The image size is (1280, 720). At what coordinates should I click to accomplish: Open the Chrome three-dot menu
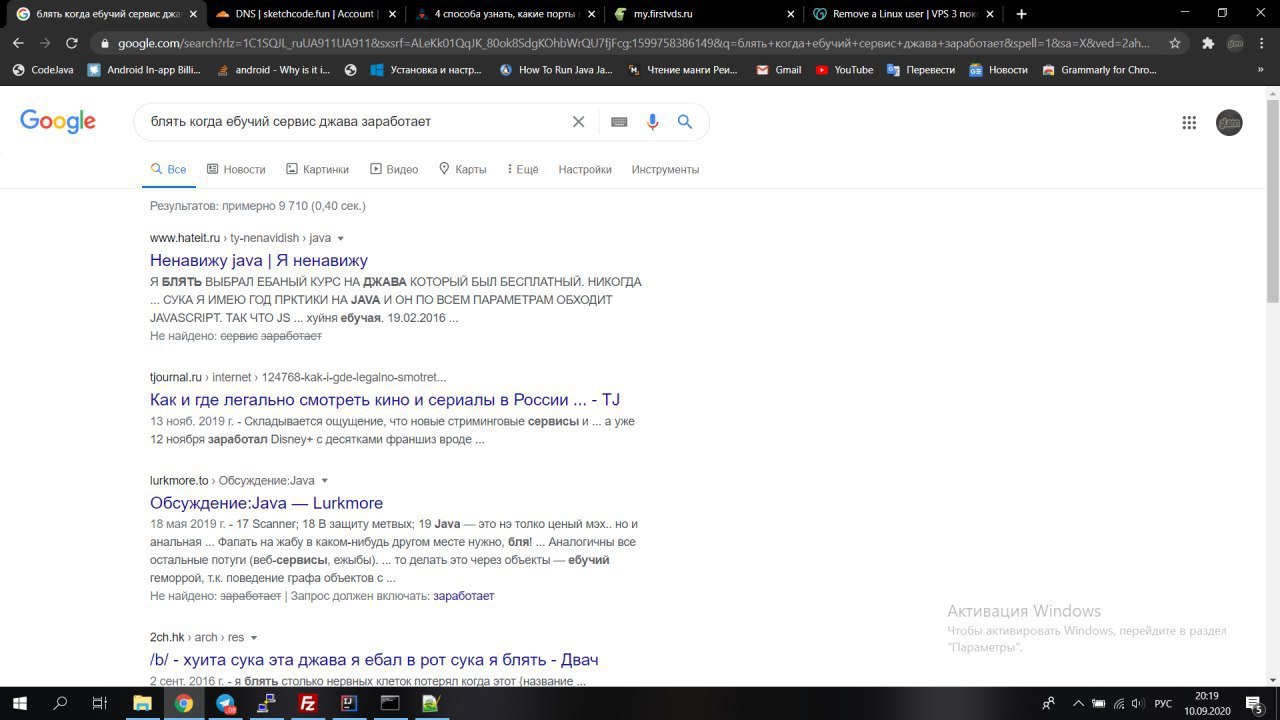point(1264,43)
